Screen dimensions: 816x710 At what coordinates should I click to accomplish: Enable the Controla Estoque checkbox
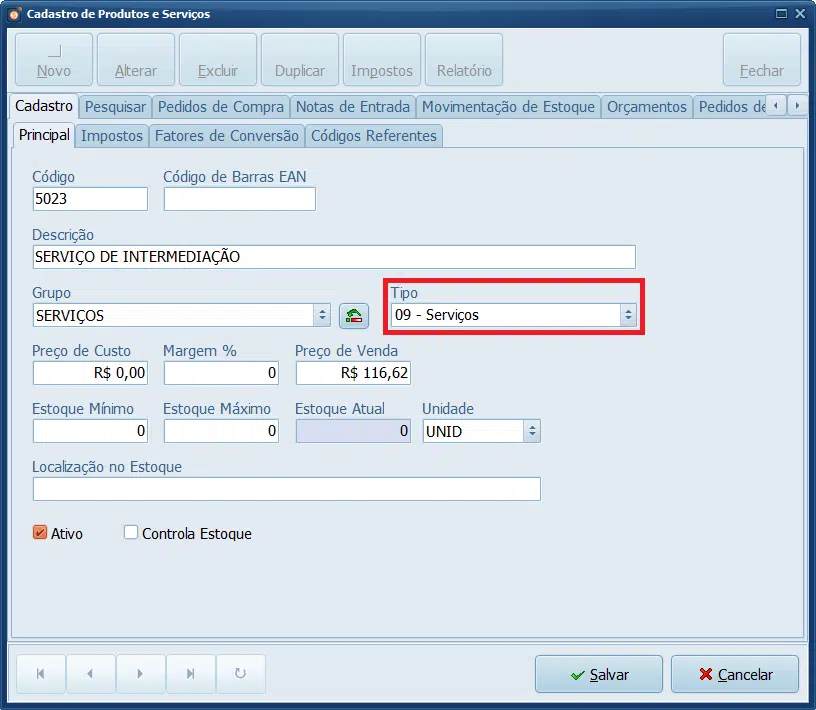[x=131, y=532]
